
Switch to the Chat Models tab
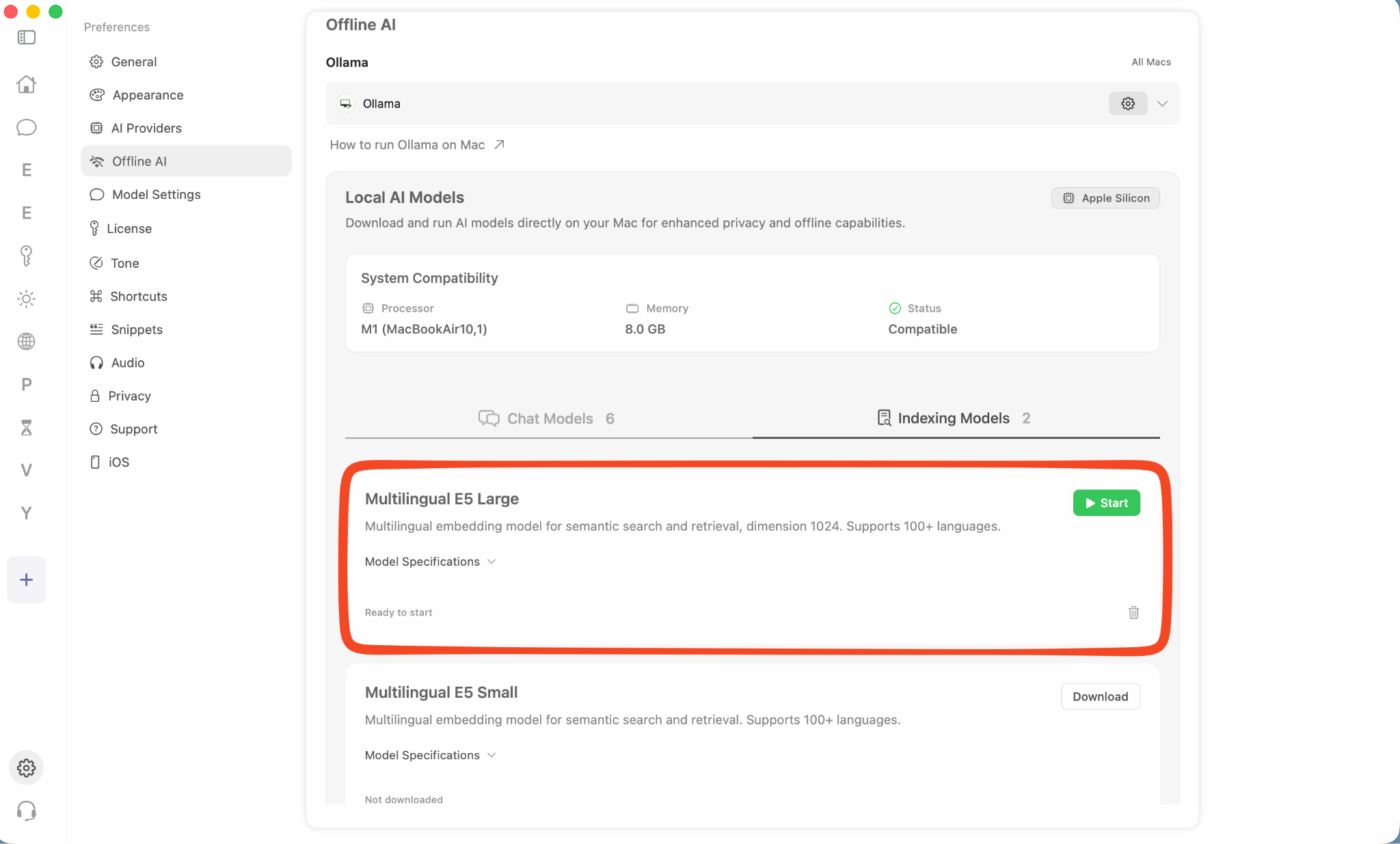[547, 418]
